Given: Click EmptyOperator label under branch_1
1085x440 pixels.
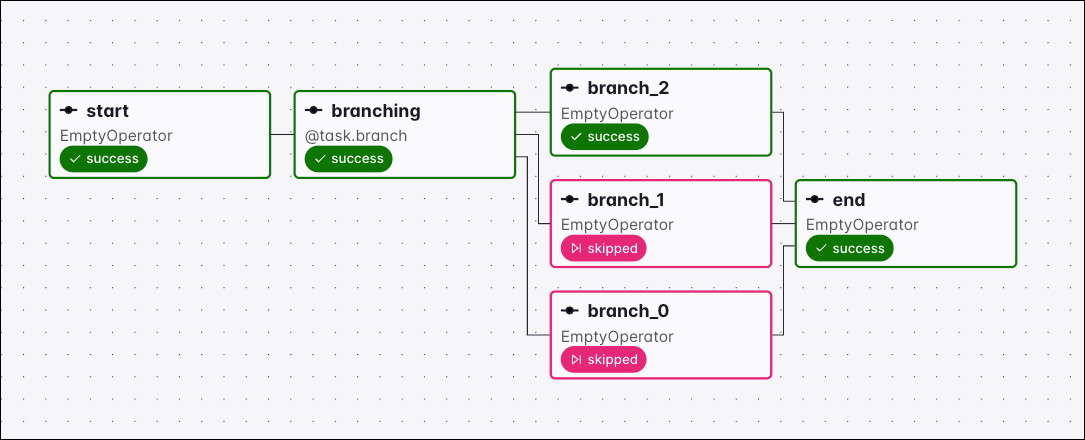Looking at the screenshot, I should 617,225.
